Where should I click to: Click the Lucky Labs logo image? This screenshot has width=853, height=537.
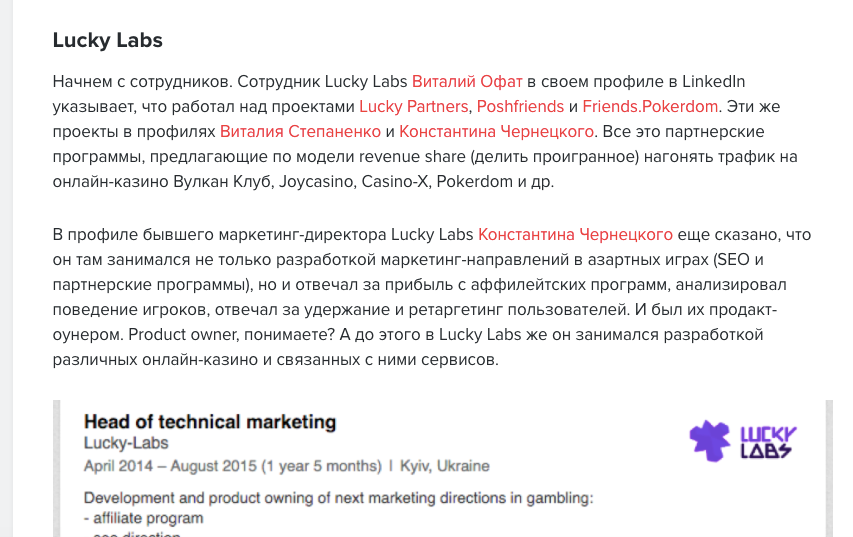pyautogui.click(x=743, y=441)
